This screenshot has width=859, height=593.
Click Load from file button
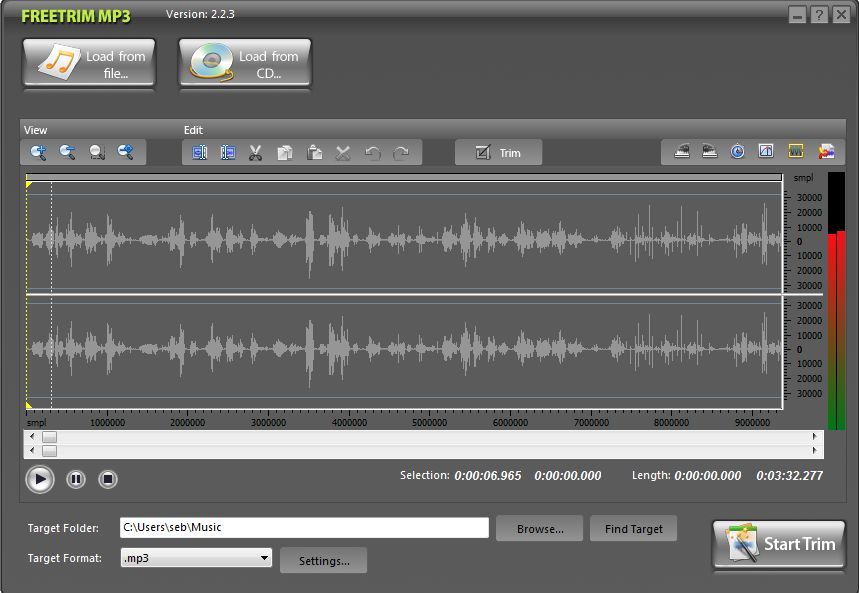coord(89,62)
